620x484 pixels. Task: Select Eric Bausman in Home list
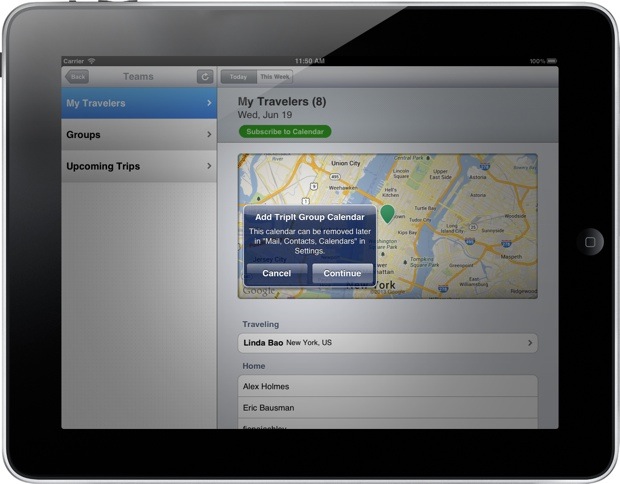[388, 408]
